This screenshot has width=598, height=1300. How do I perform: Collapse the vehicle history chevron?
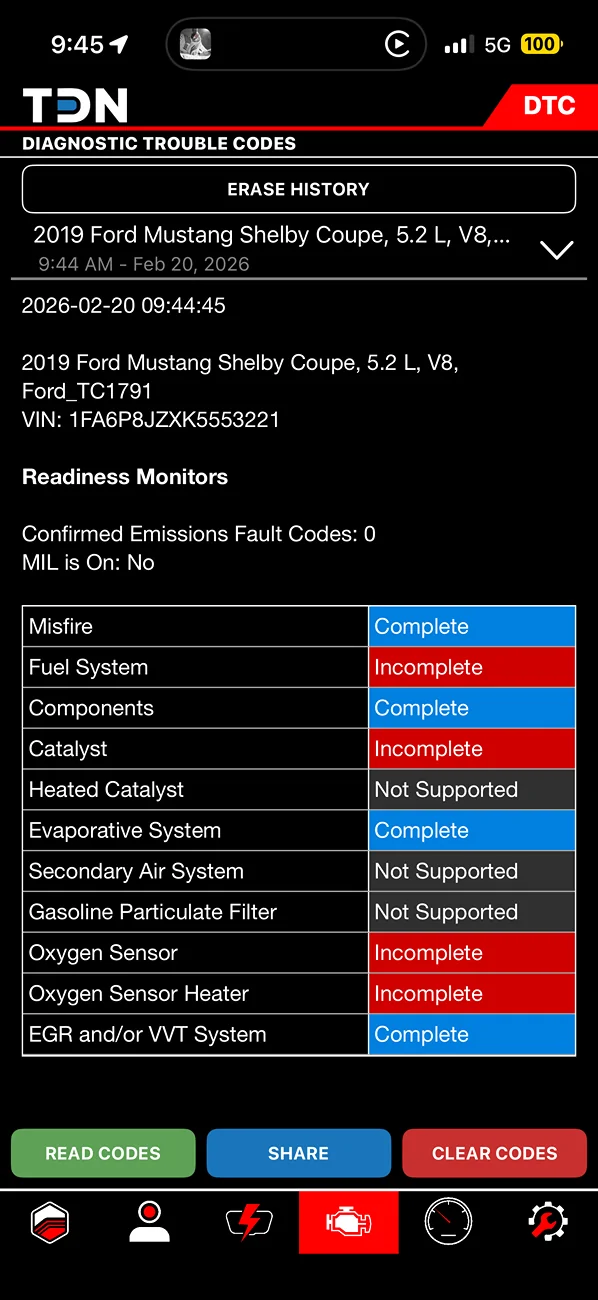point(556,250)
